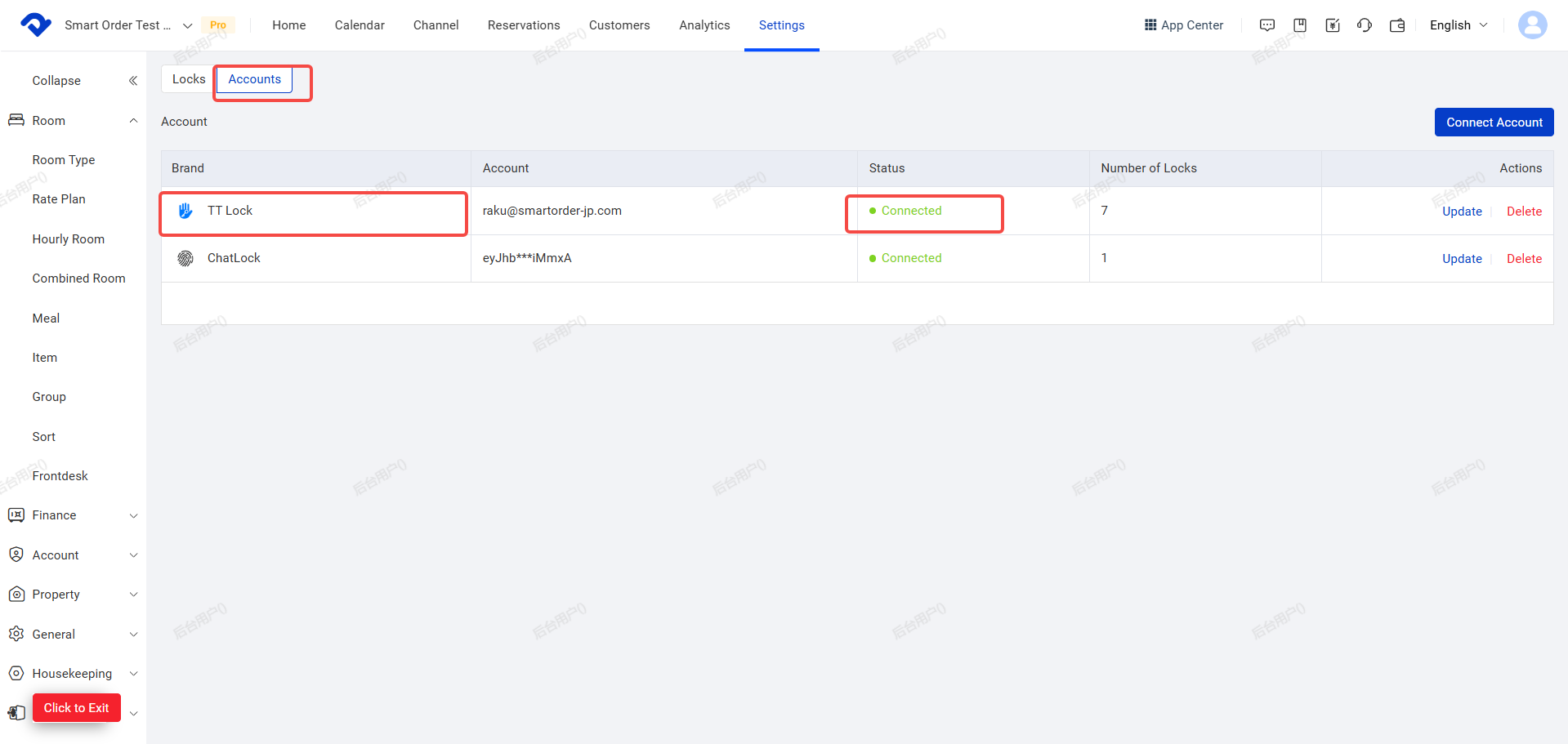Click the General gear icon
The width and height of the screenshot is (1568, 744).
pyautogui.click(x=16, y=634)
